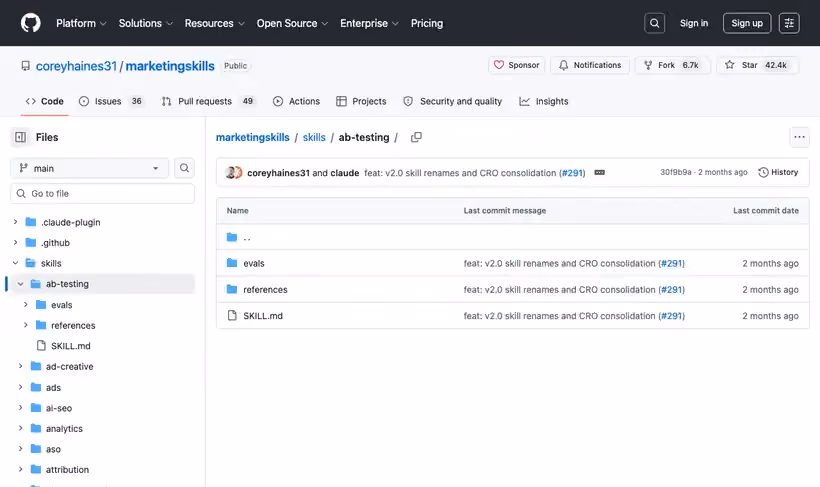Collapse the ab-testing folder chevron
Screen dimensions: 820x487
point(20,284)
